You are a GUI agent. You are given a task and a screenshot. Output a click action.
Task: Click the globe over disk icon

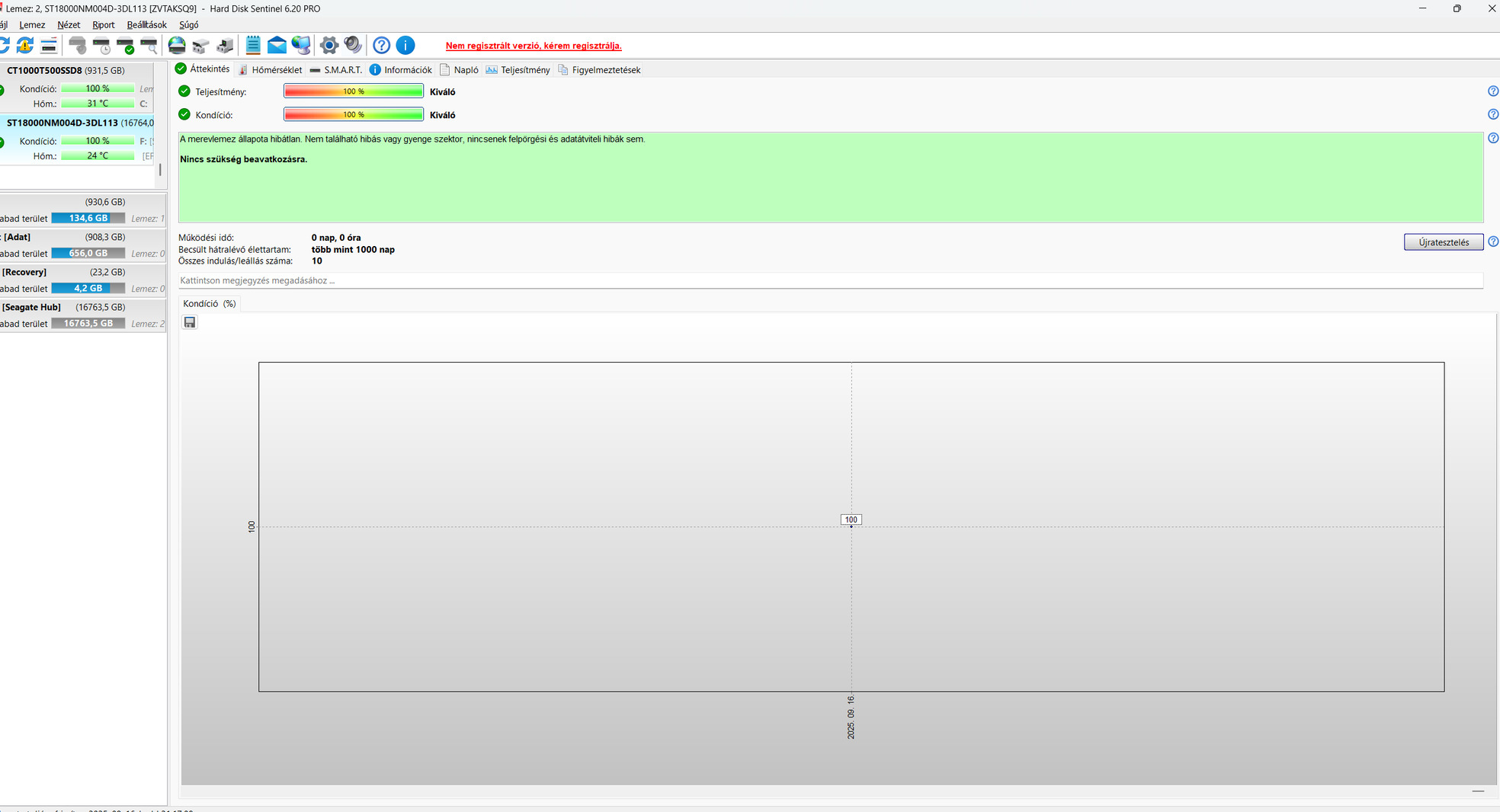coord(177,46)
